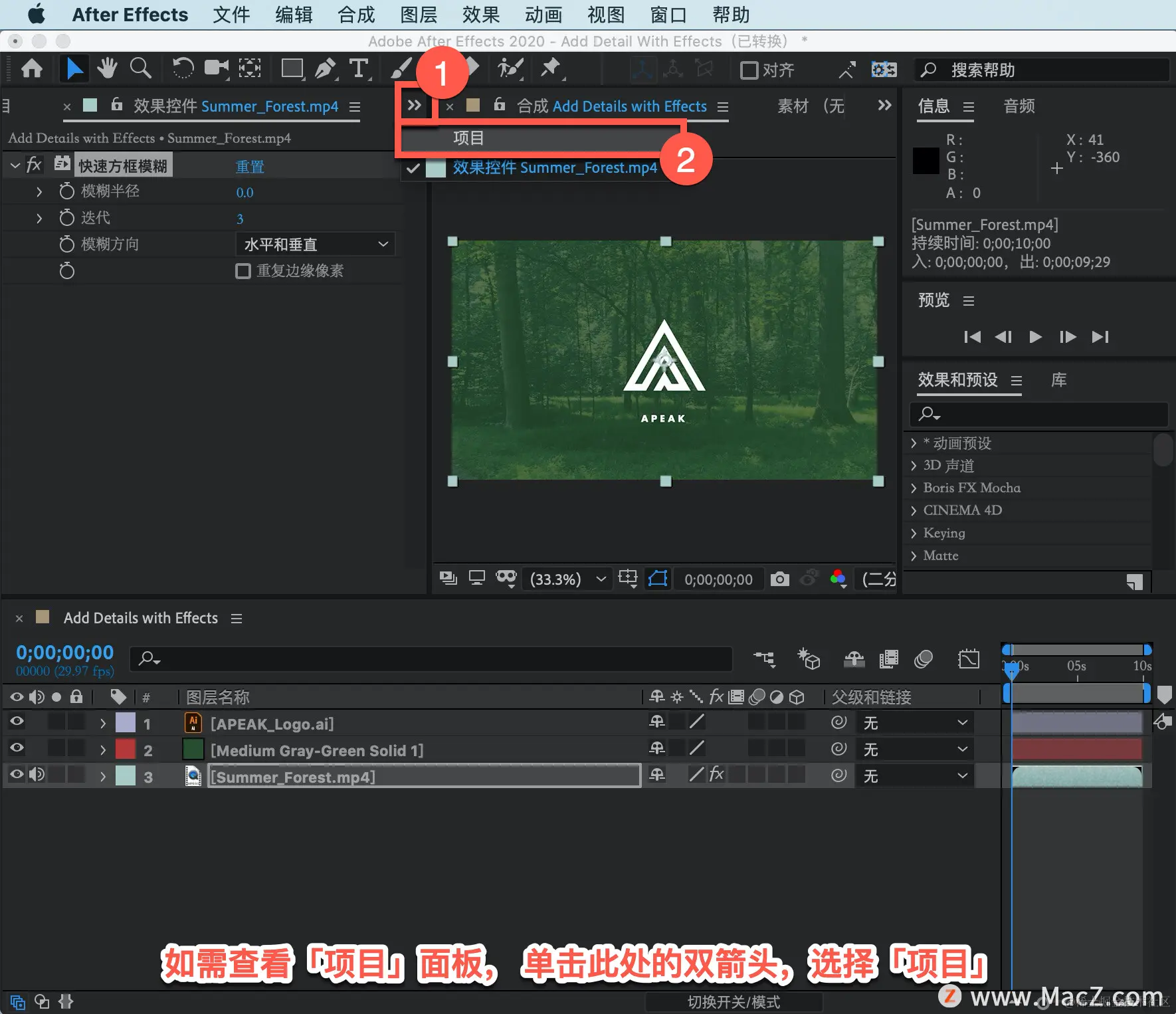Toggle the shy layers icon in timeline

[854, 659]
